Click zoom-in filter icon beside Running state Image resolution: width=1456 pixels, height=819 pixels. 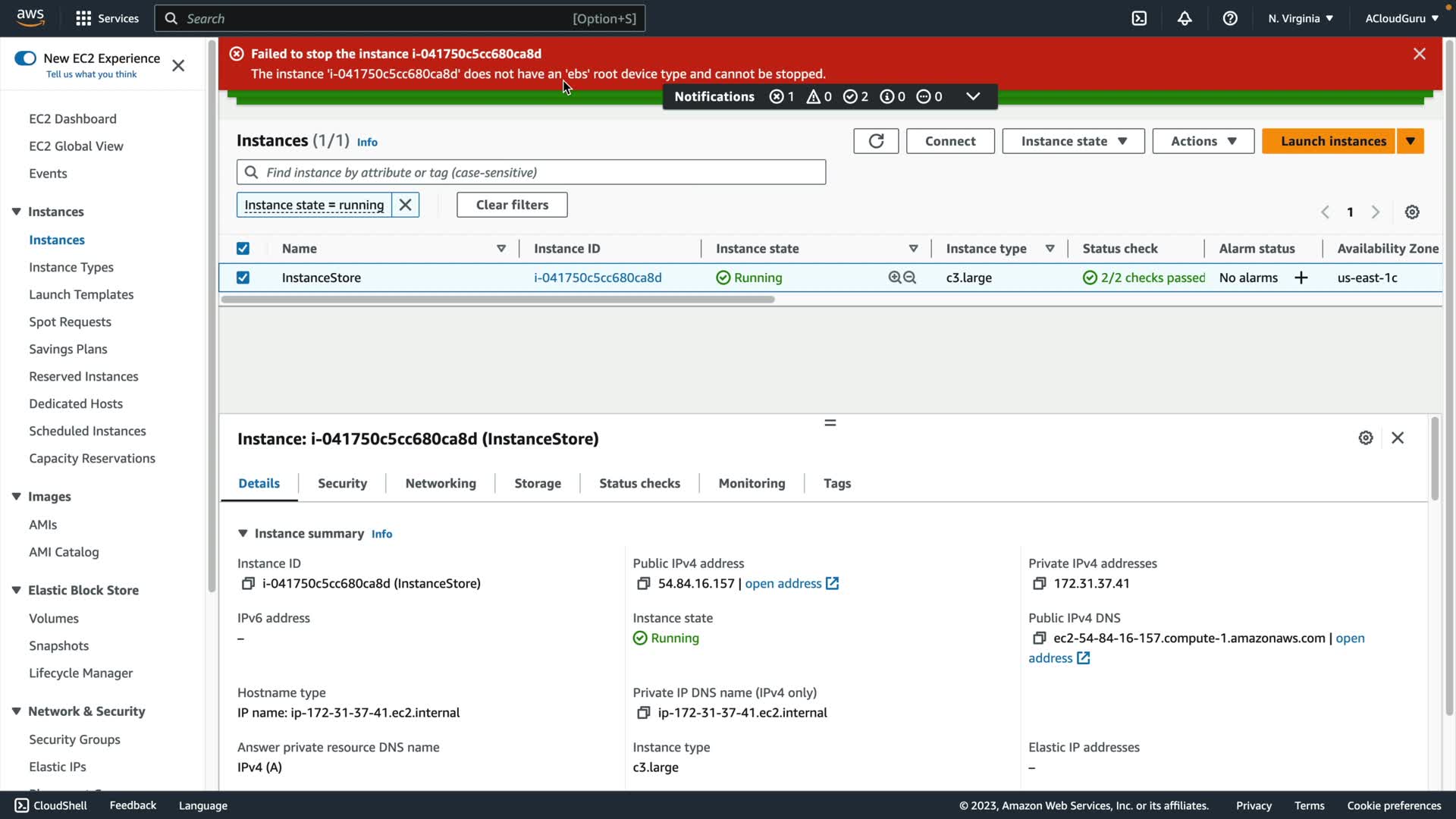click(895, 278)
